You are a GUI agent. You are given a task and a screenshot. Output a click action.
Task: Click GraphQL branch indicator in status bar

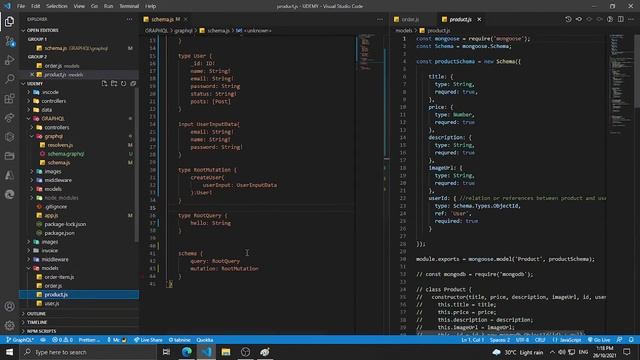[20, 340]
